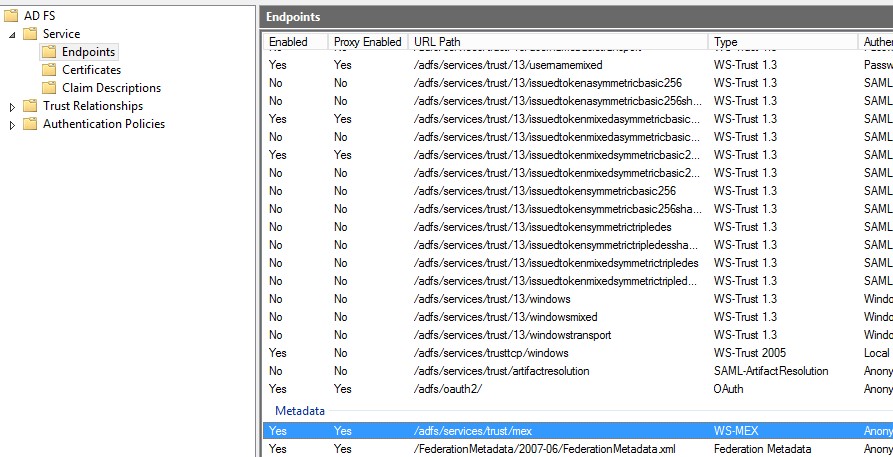Sort by the Type column header
The width and height of the screenshot is (893, 457).
(783, 42)
